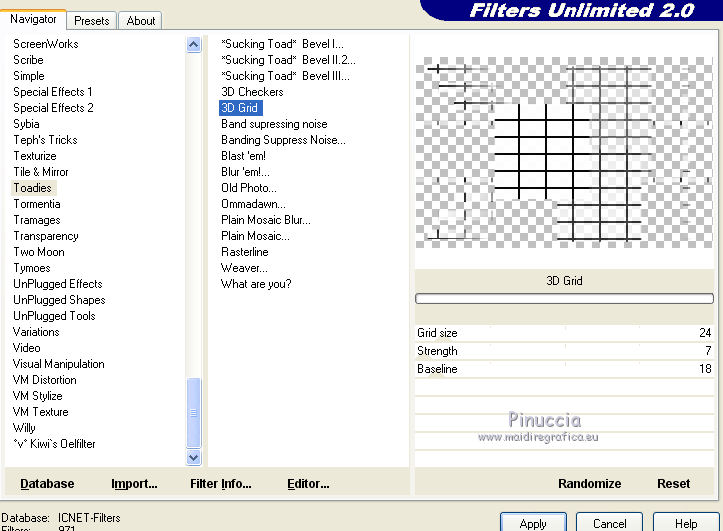The image size is (723, 531).
Task: Adjust the Strength slider
Action: click(x=564, y=351)
